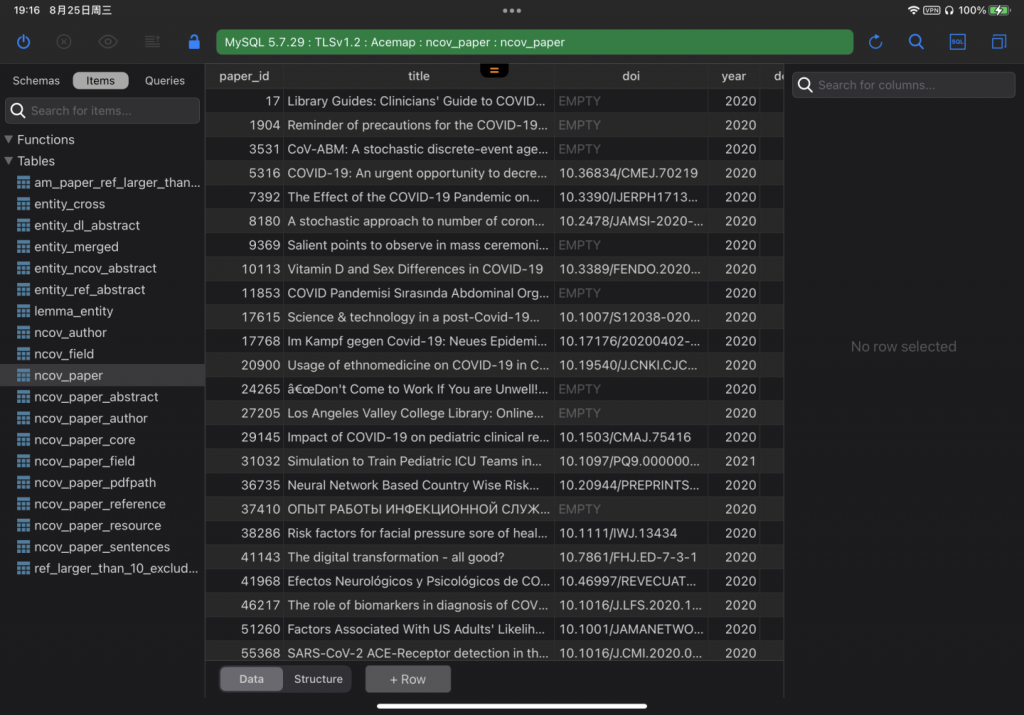This screenshot has width=1024, height=715.
Task: Click the Search for items field
Action: (110, 111)
